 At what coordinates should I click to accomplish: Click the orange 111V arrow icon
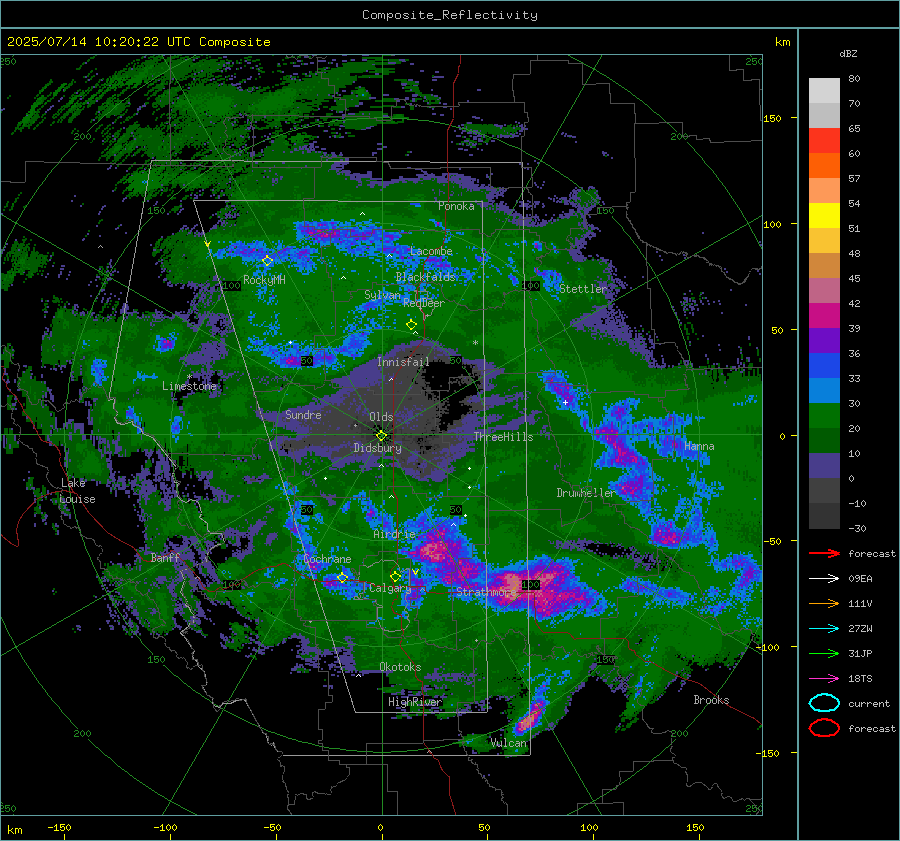point(824,603)
